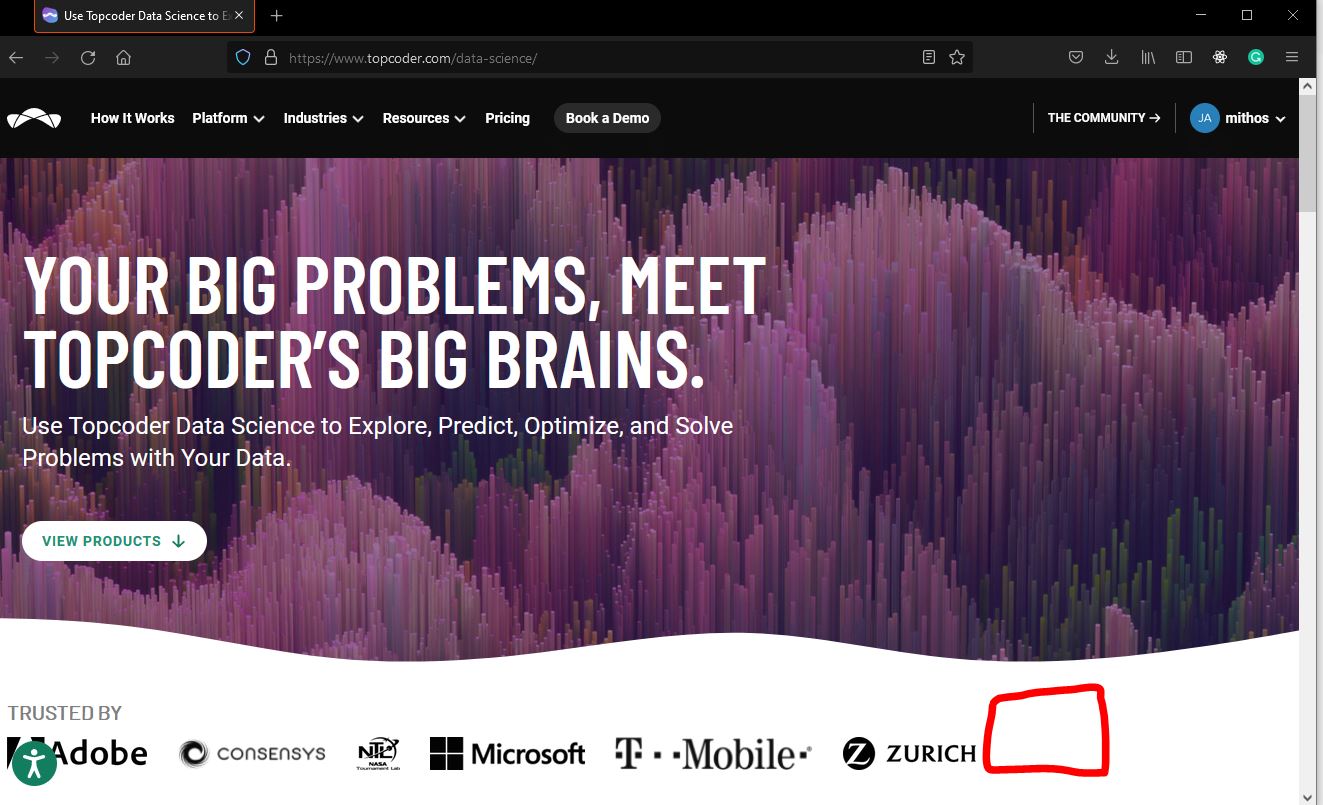Open the Pricing page
This screenshot has width=1323, height=805.
pos(507,118)
